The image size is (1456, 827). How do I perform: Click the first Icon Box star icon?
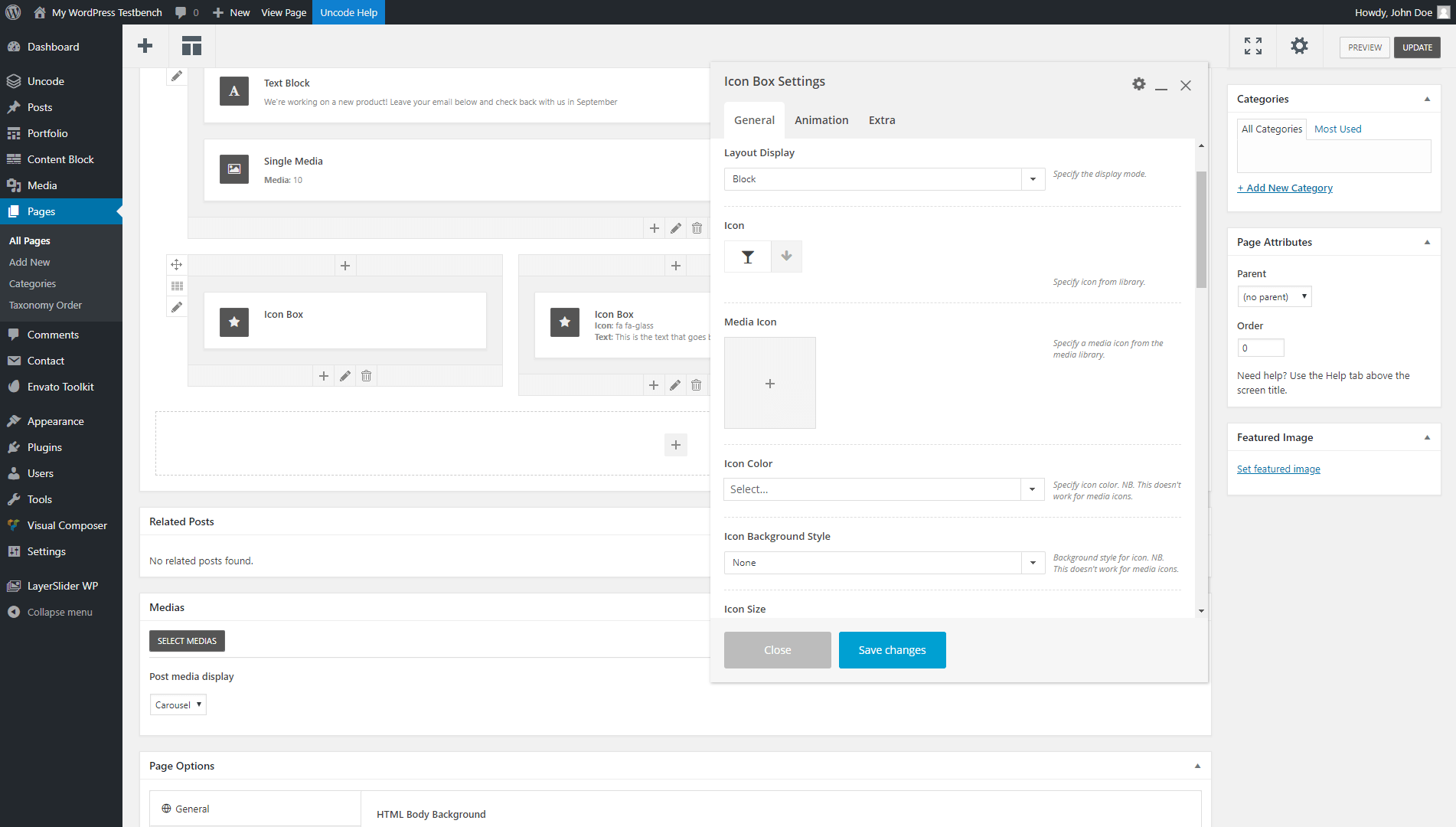[x=234, y=322]
